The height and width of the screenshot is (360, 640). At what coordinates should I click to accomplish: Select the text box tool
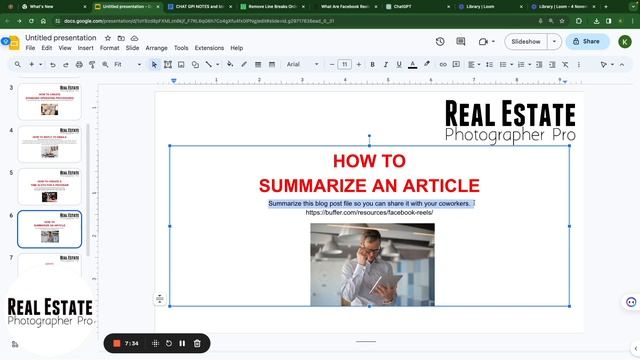pyautogui.click(x=168, y=64)
